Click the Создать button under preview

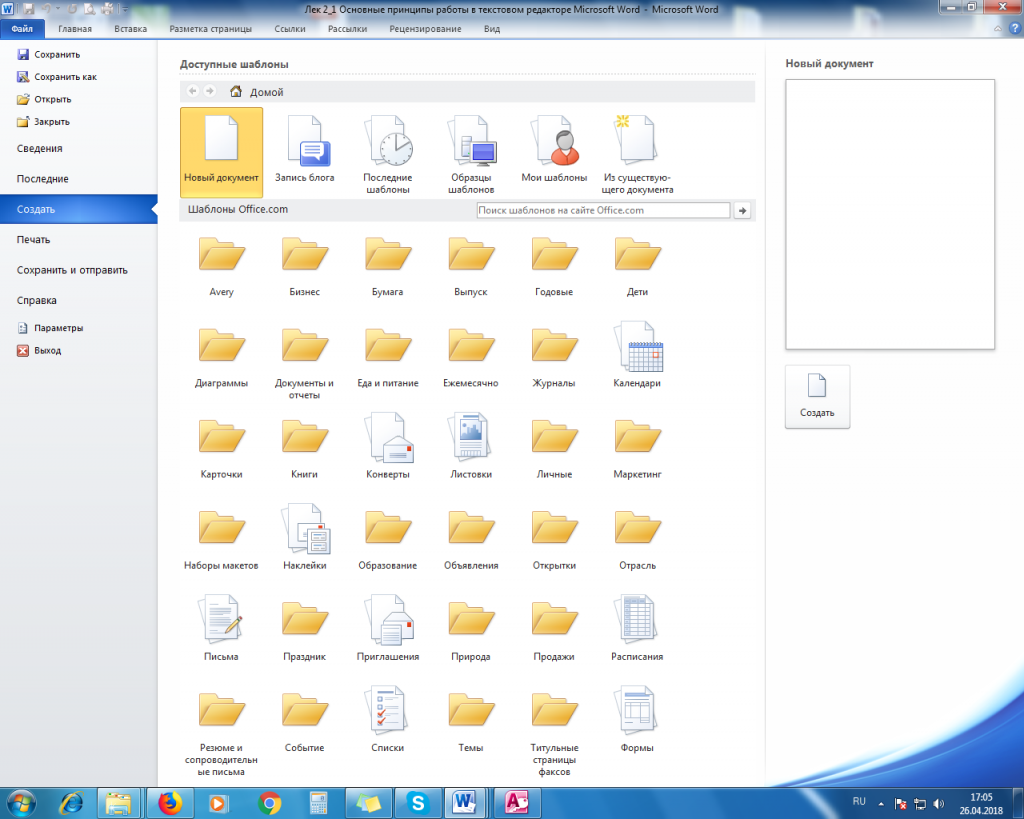pyautogui.click(x=817, y=396)
